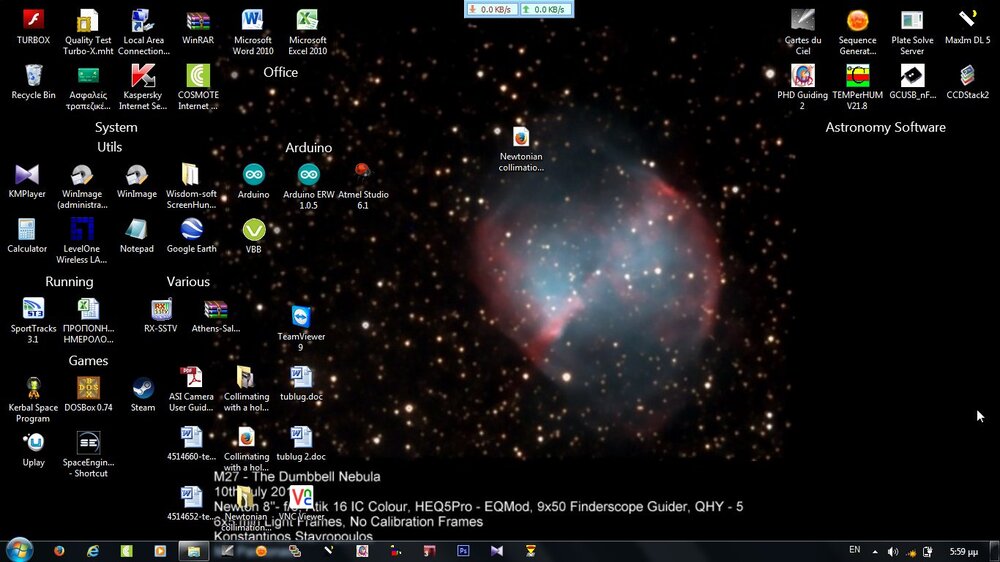Open the Google Earth shortcut

coord(191,230)
